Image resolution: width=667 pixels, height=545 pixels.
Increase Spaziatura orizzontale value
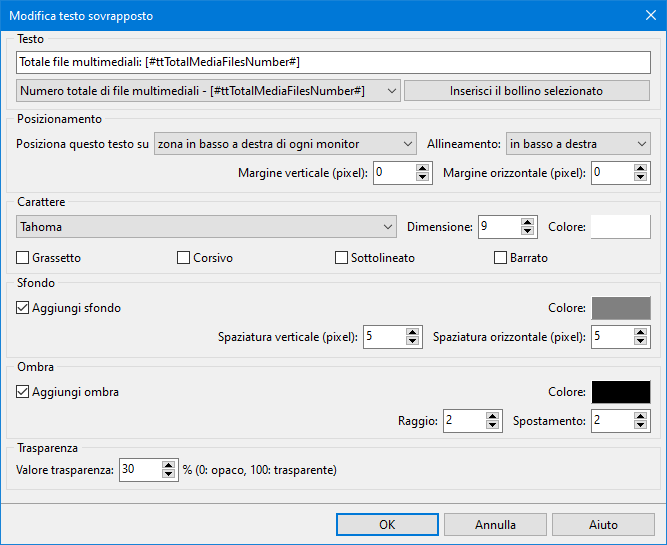coord(640,332)
